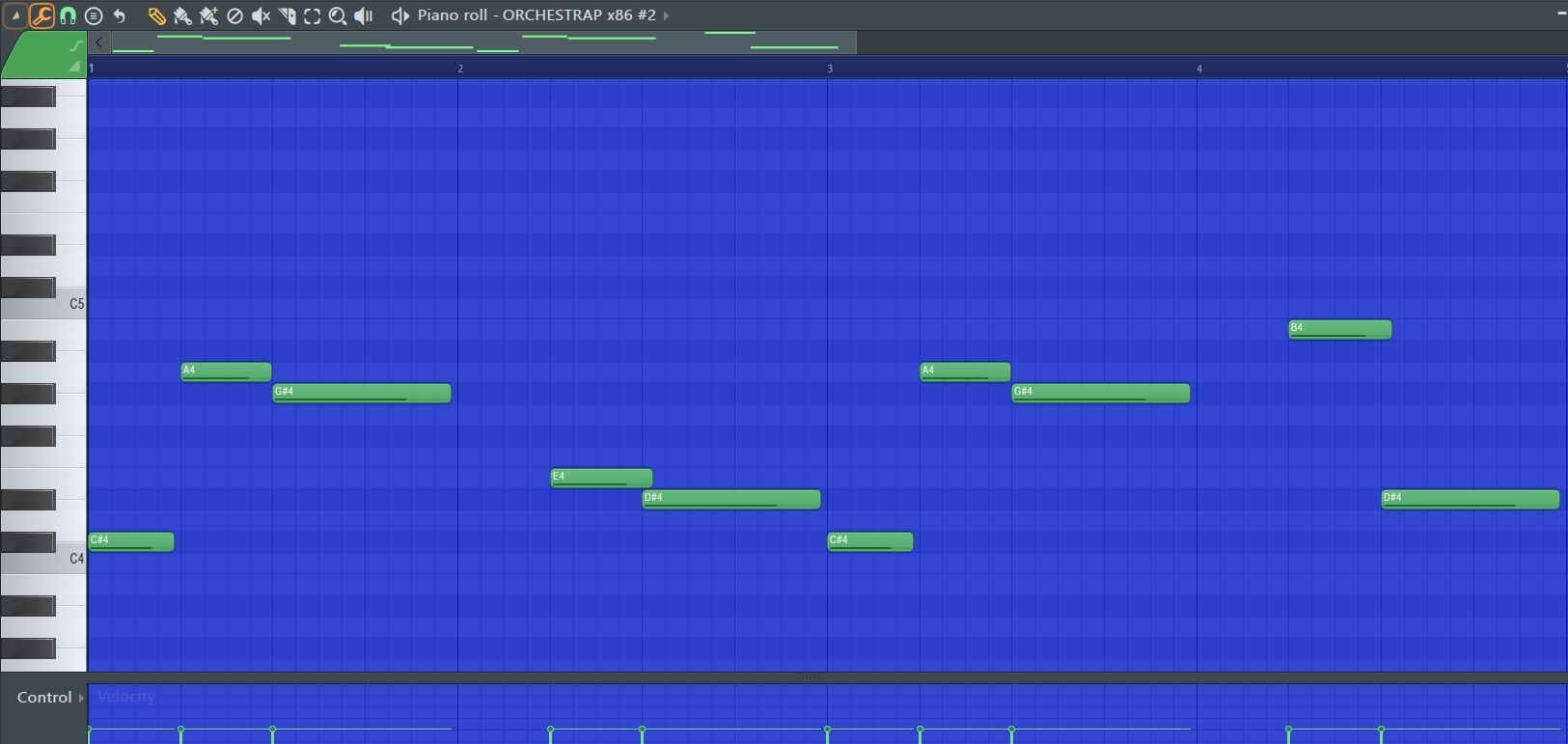The height and width of the screenshot is (744, 1568).
Task: Activate the Zoom magnifier tool
Action: tap(338, 15)
